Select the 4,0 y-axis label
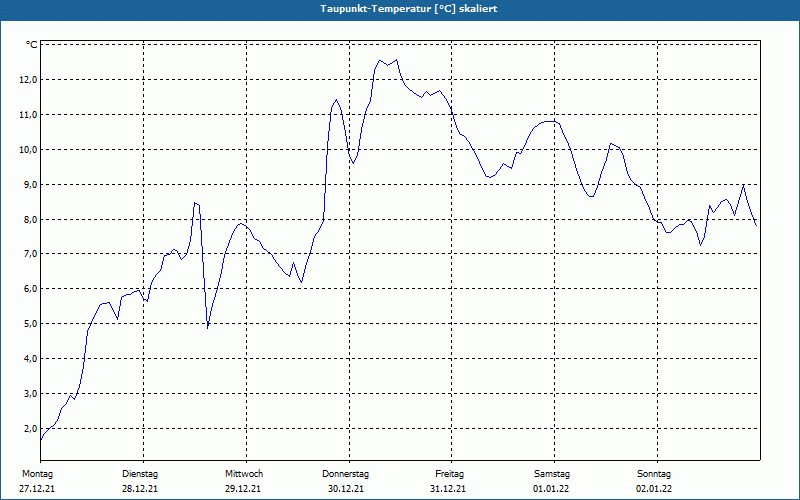The image size is (800, 500). [30, 359]
